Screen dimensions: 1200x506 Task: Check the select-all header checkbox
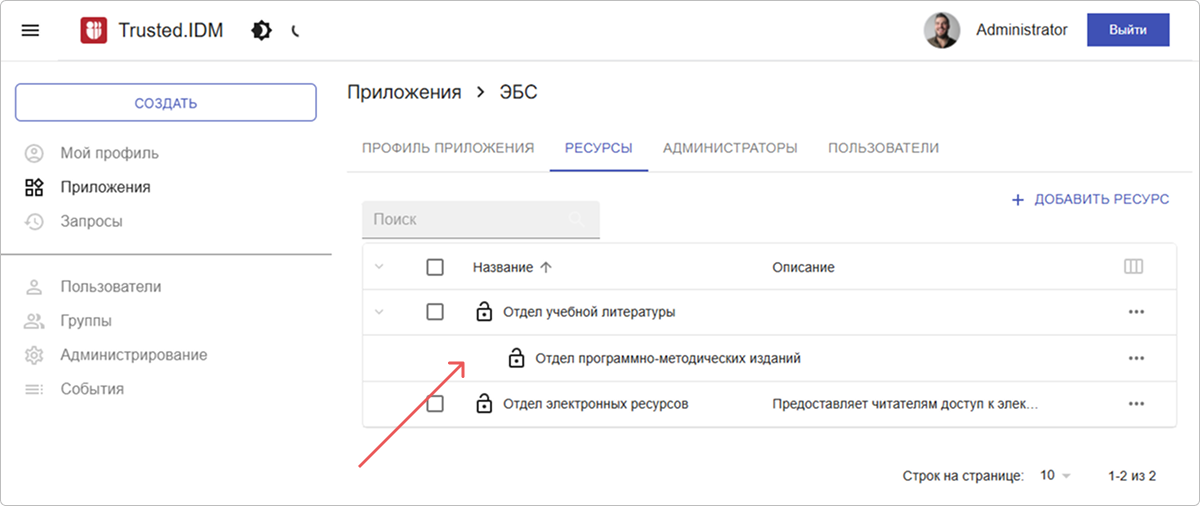click(435, 267)
